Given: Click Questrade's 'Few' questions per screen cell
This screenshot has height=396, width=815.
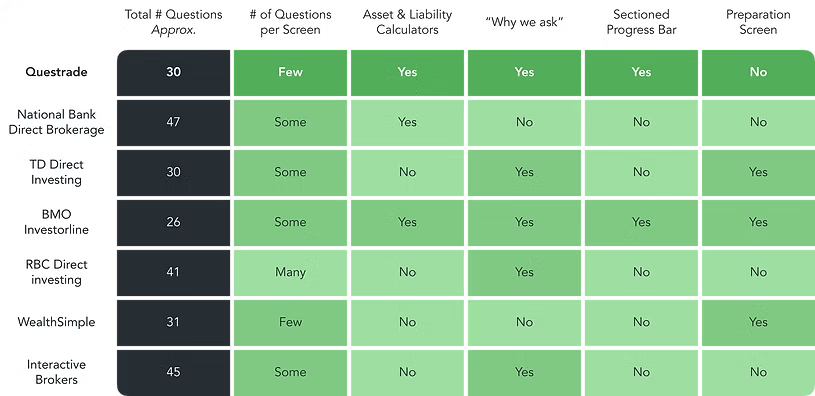Looking at the screenshot, I should [x=290, y=73].
